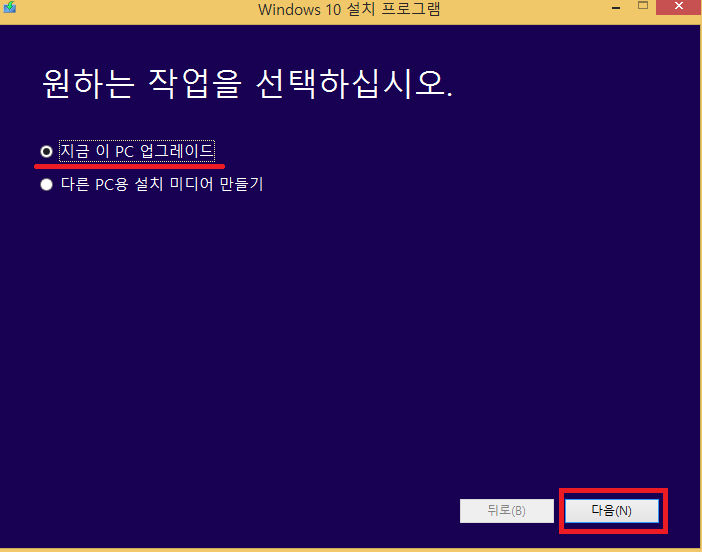The height and width of the screenshot is (552, 702).
Task: Click the 다음(N) button
Action: 612,511
